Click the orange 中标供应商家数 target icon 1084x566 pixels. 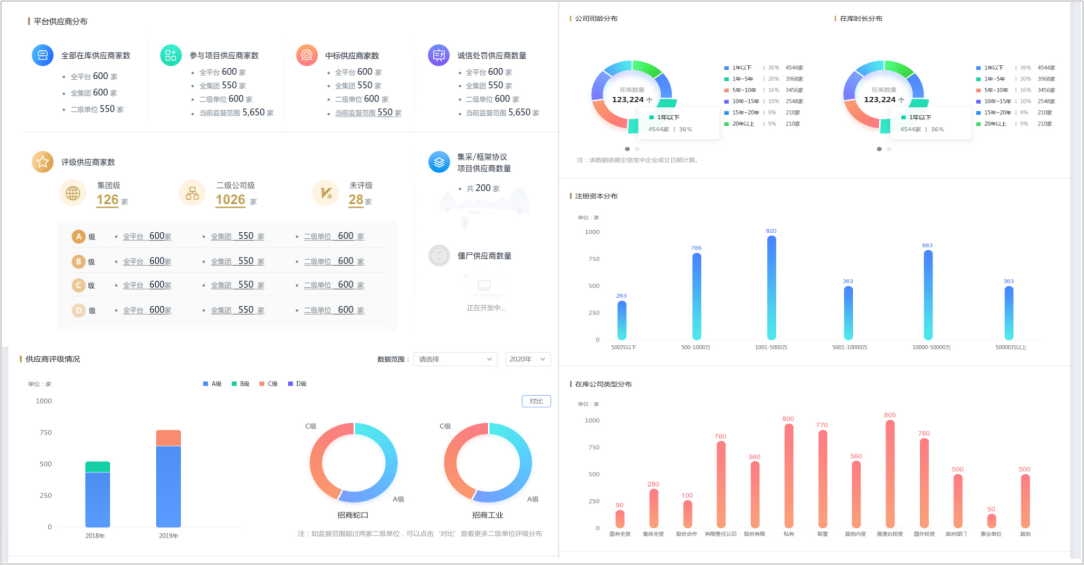[x=307, y=55]
